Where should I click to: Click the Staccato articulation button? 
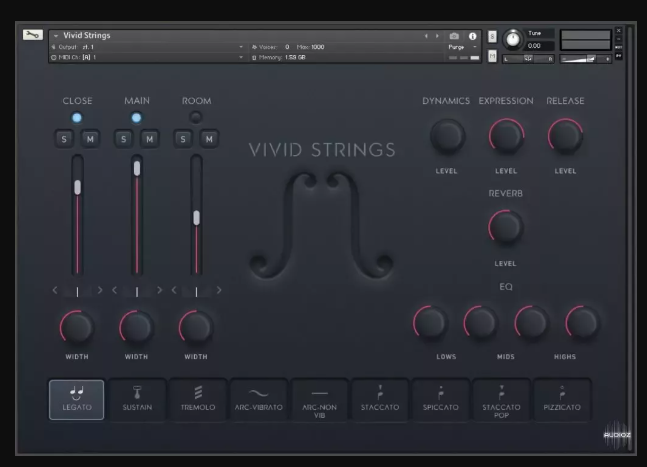(380, 399)
